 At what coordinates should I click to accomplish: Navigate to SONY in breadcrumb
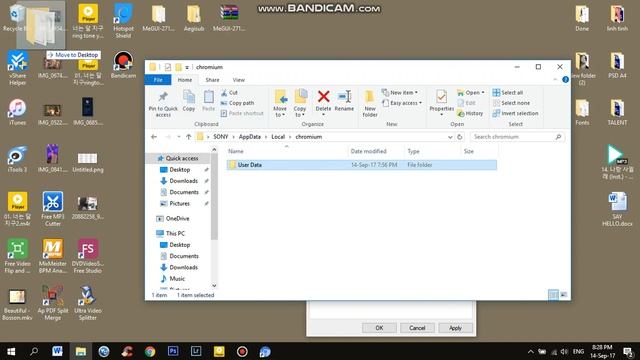220,137
